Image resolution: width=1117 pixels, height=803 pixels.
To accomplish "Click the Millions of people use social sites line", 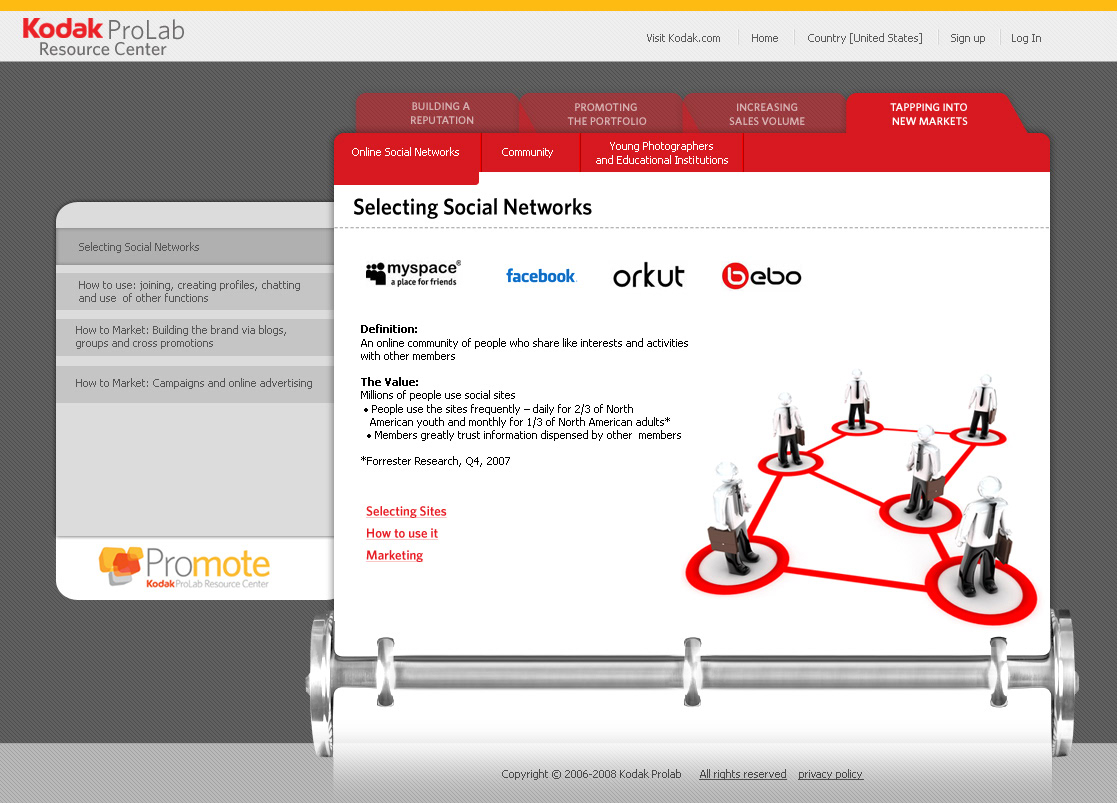I will tap(437, 395).
